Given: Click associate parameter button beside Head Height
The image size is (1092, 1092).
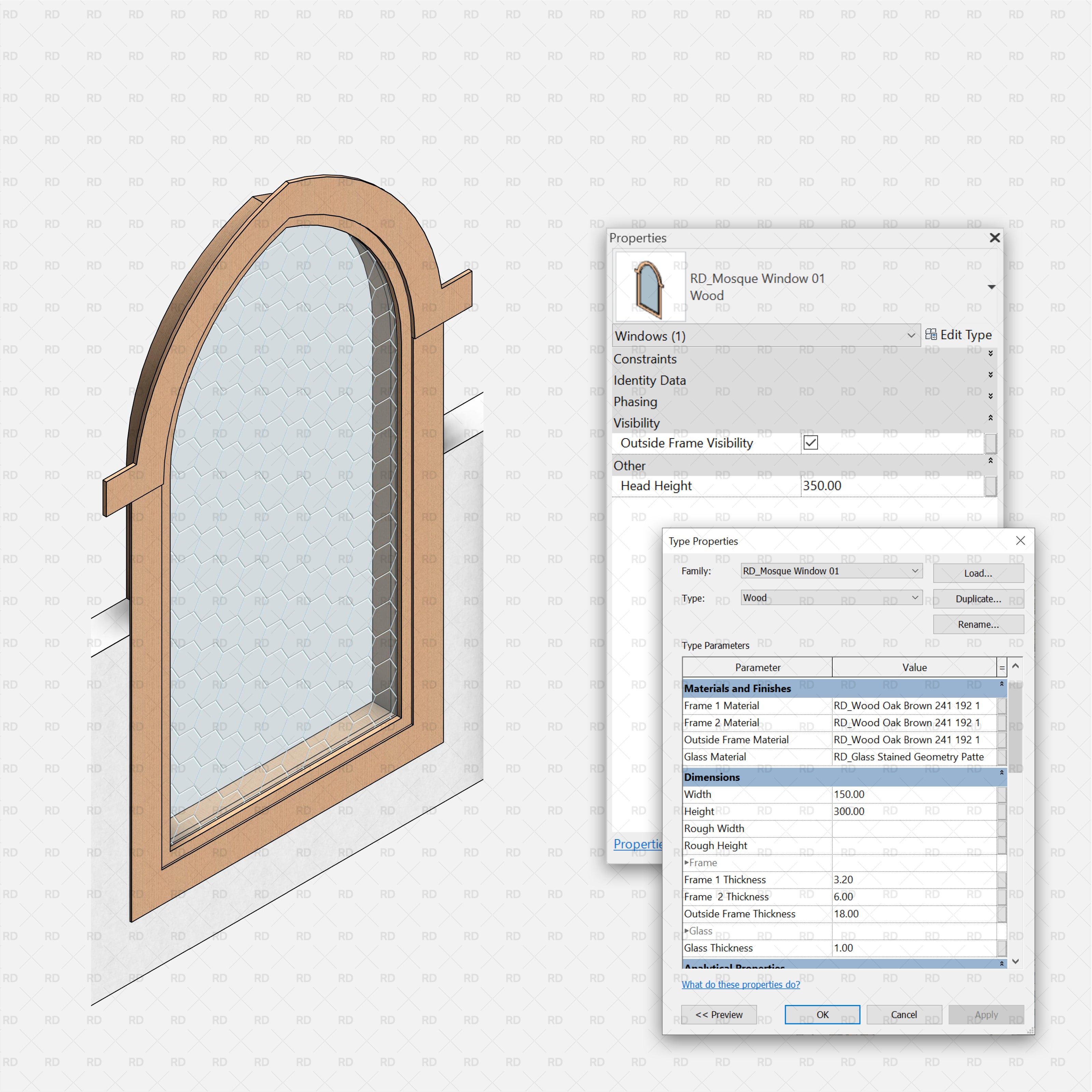Looking at the screenshot, I should (991, 486).
